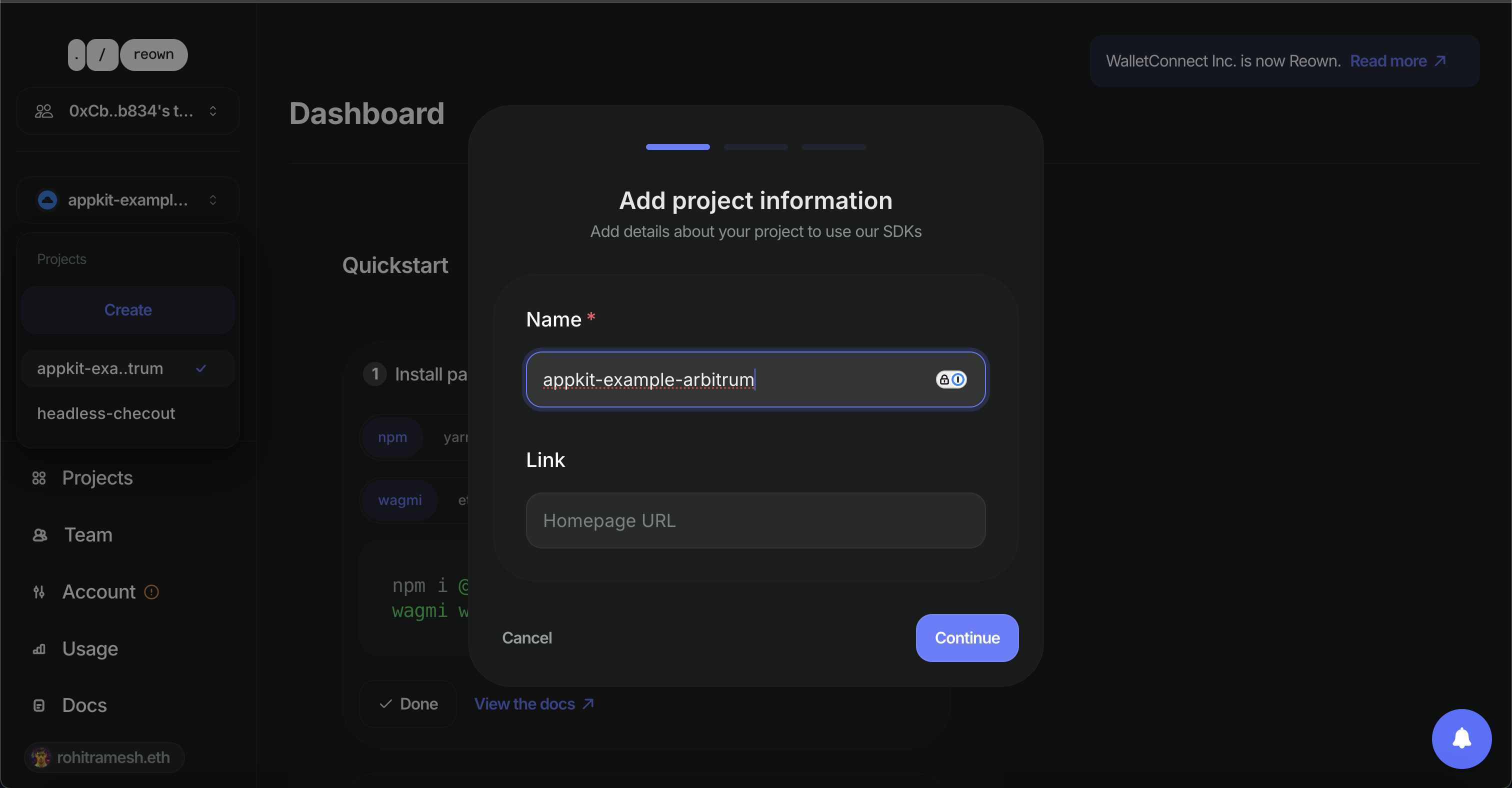Click the second step progress indicator bar
Image resolution: width=1512 pixels, height=788 pixels.
tap(755, 146)
